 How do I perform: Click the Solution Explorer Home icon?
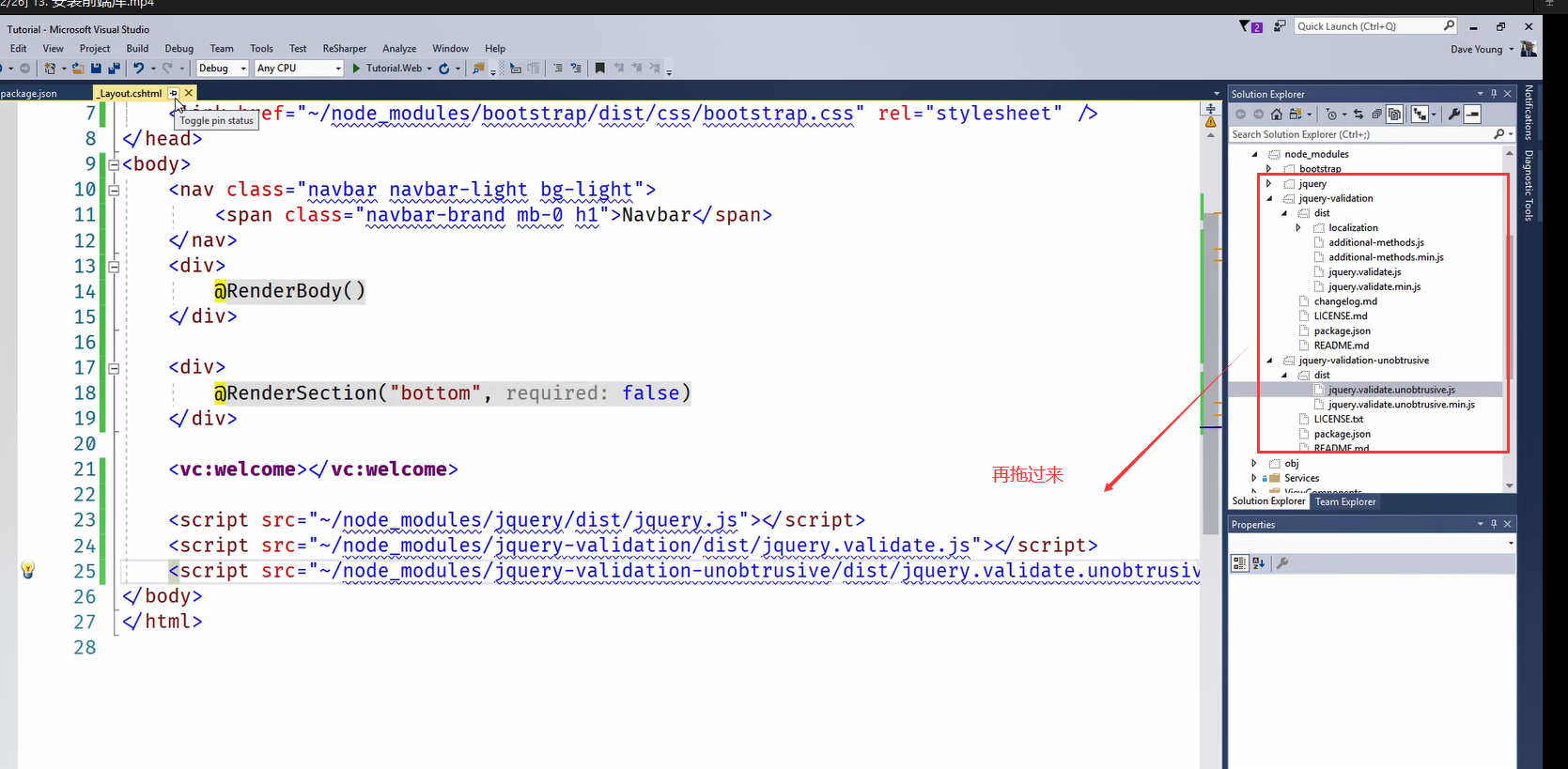coord(1276,115)
